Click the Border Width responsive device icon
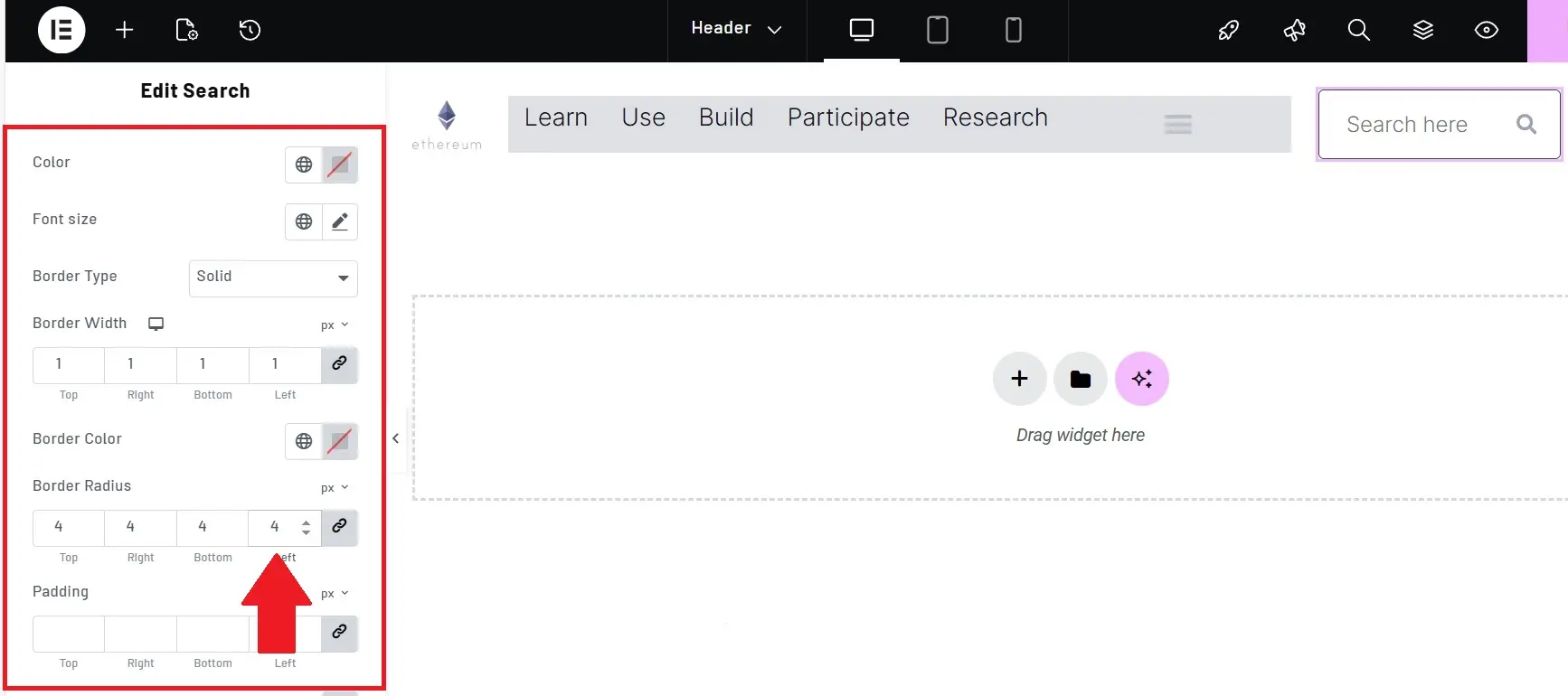Screen dimensions: 1568x696 [156, 324]
